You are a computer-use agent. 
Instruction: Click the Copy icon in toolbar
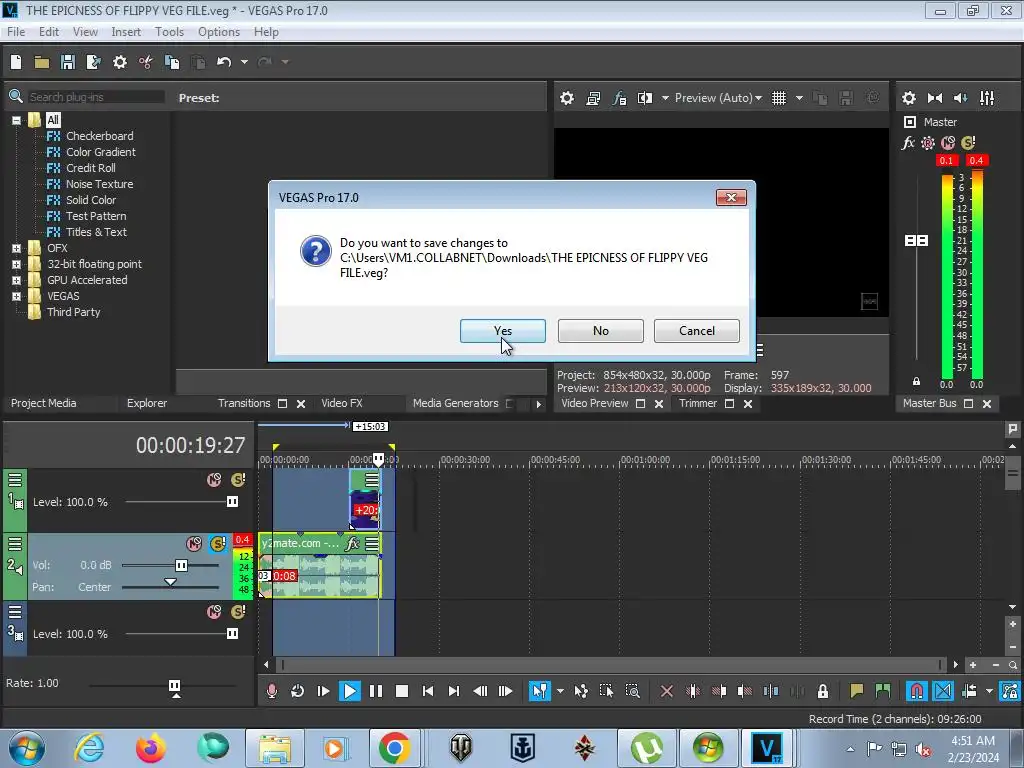[x=172, y=62]
